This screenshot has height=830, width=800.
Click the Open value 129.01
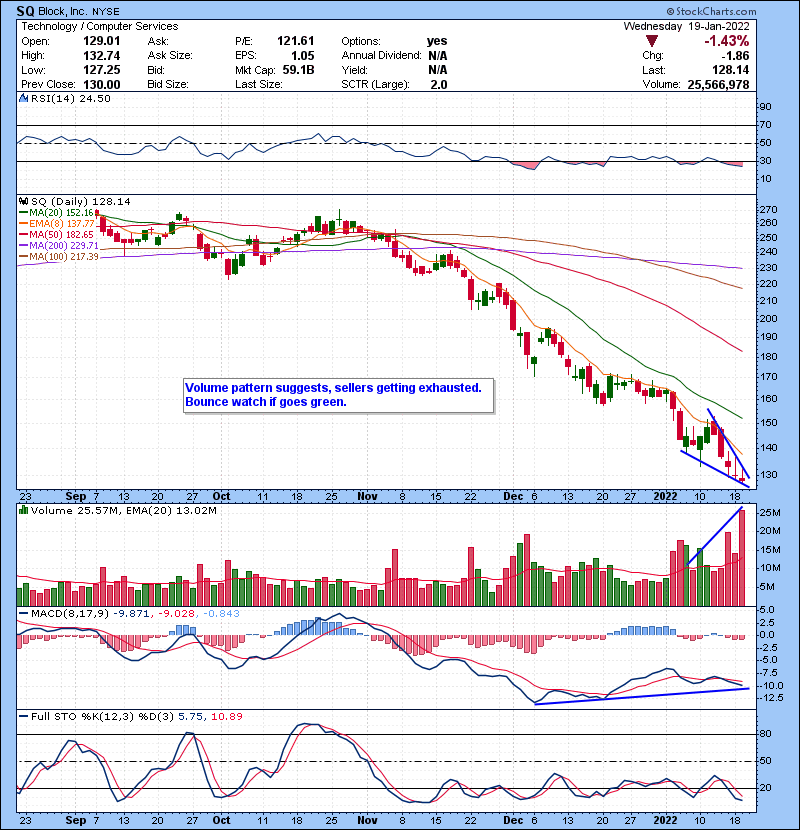[x=102, y=41]
